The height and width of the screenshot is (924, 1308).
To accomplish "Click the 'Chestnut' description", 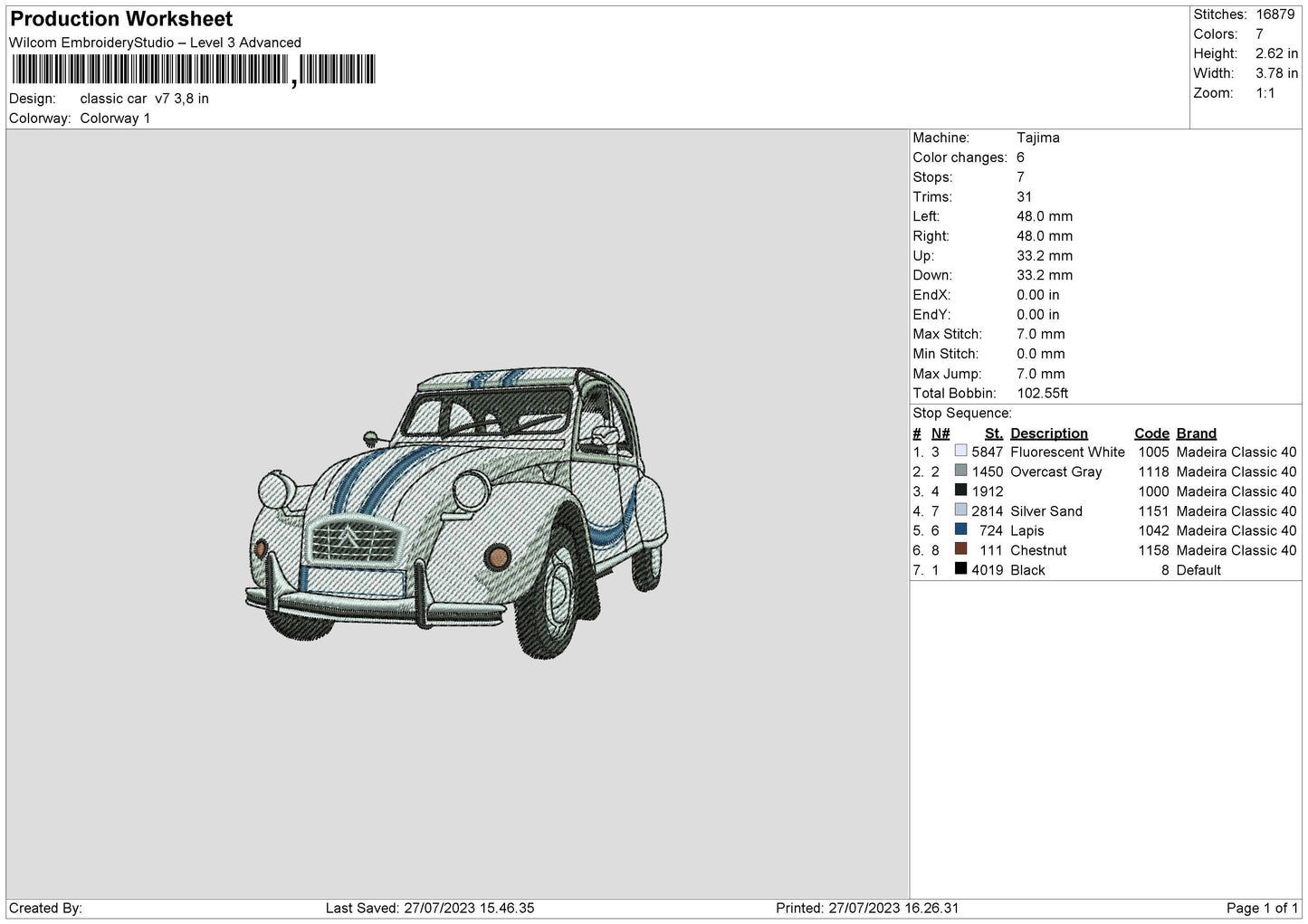I will [1038, 550].
